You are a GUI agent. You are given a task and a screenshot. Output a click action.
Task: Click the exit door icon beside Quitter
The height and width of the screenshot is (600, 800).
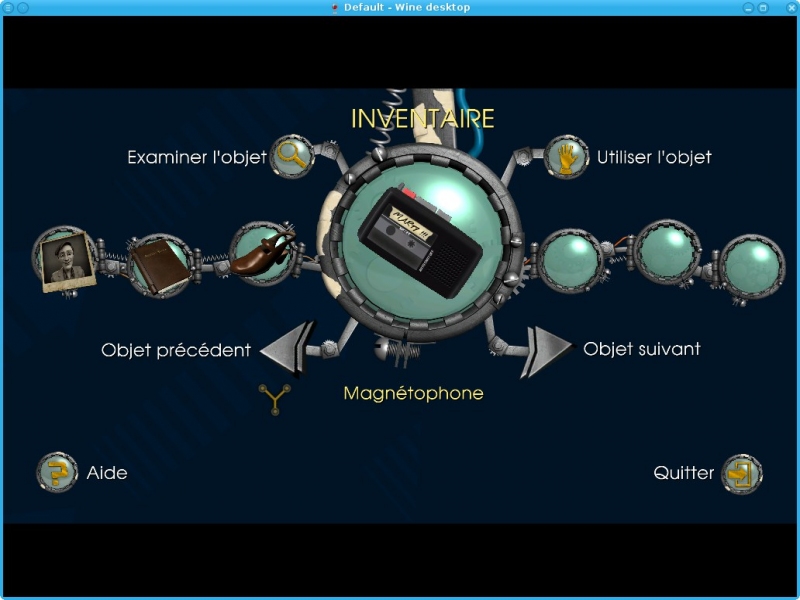tap(741, 473)
